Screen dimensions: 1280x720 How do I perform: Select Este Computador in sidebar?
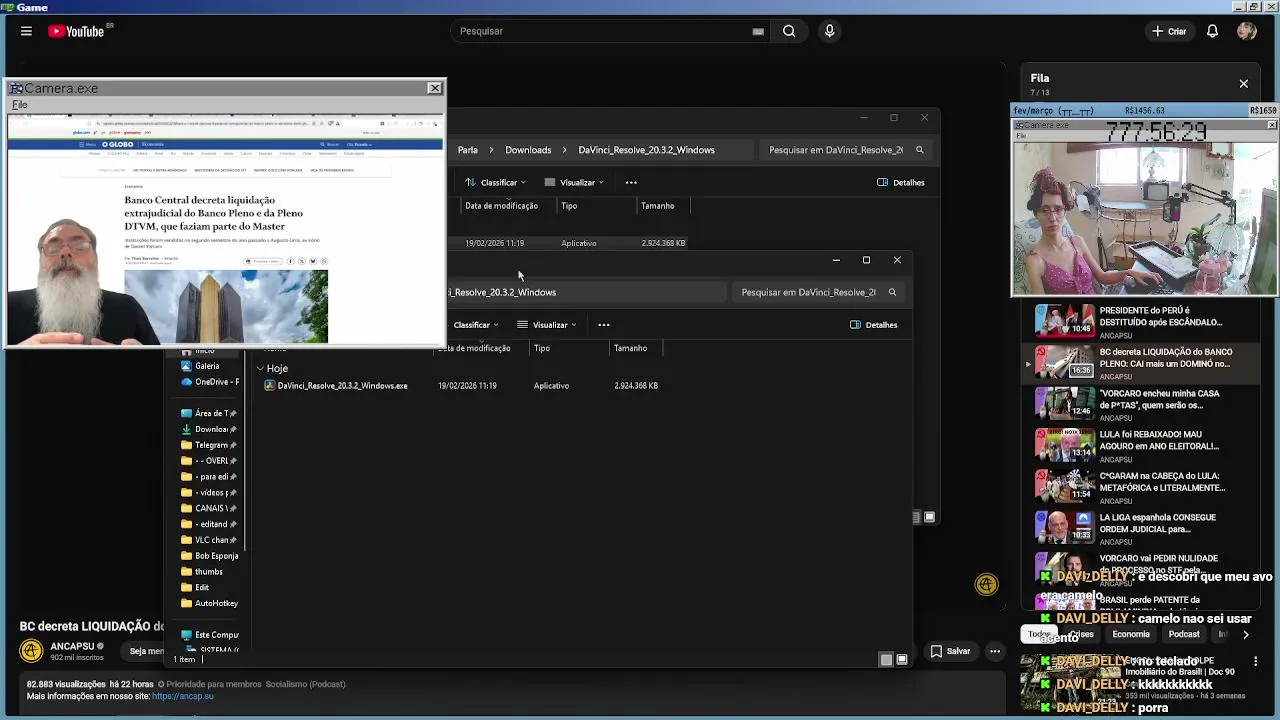coord(210,635)
